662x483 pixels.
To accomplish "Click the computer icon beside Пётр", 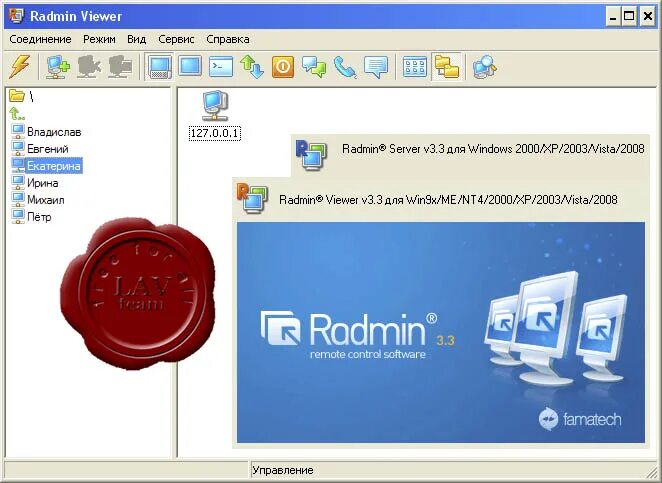I will click(x=18, y=216).
